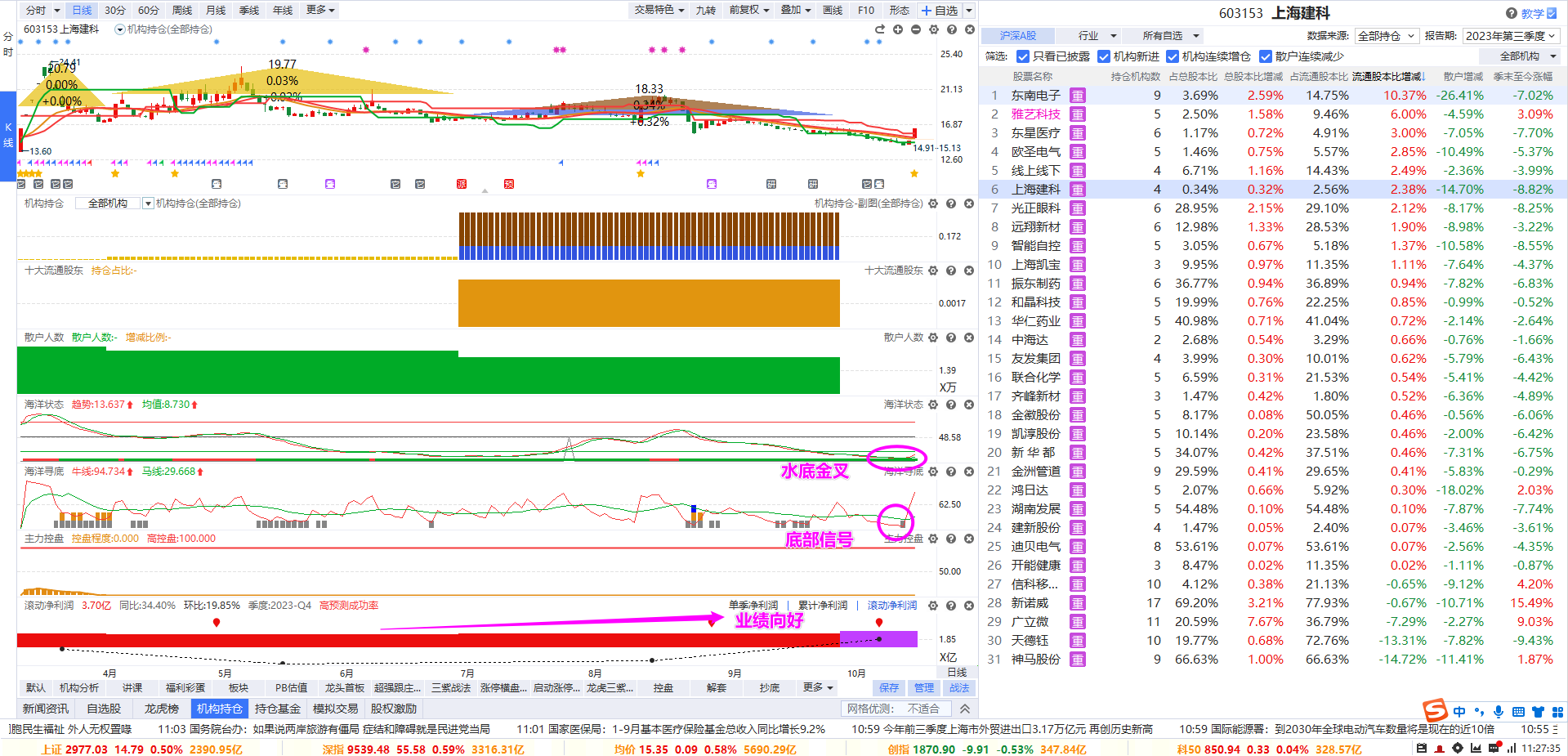The width and height of the screenshot is (1568, 756).
Task: Close the main K-line chart panel
Action: click(x=970, y=29)
